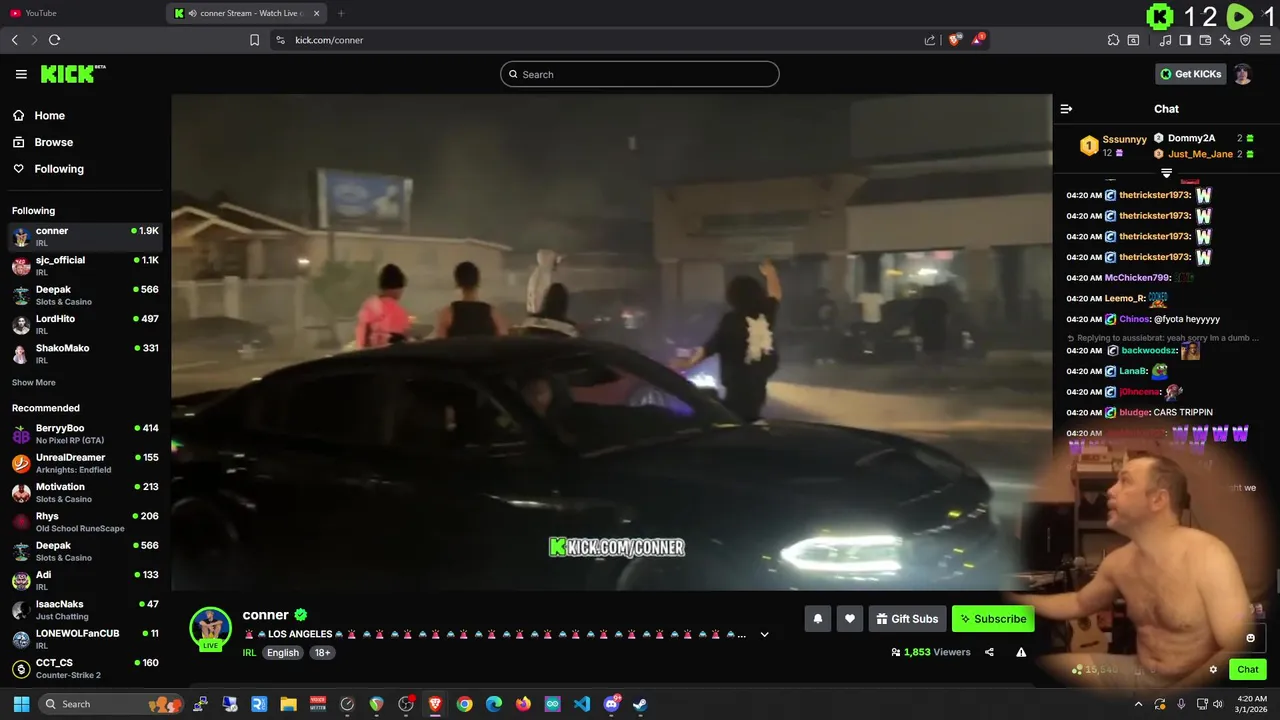Focus the Kick search field

click(x=640, y=74)
